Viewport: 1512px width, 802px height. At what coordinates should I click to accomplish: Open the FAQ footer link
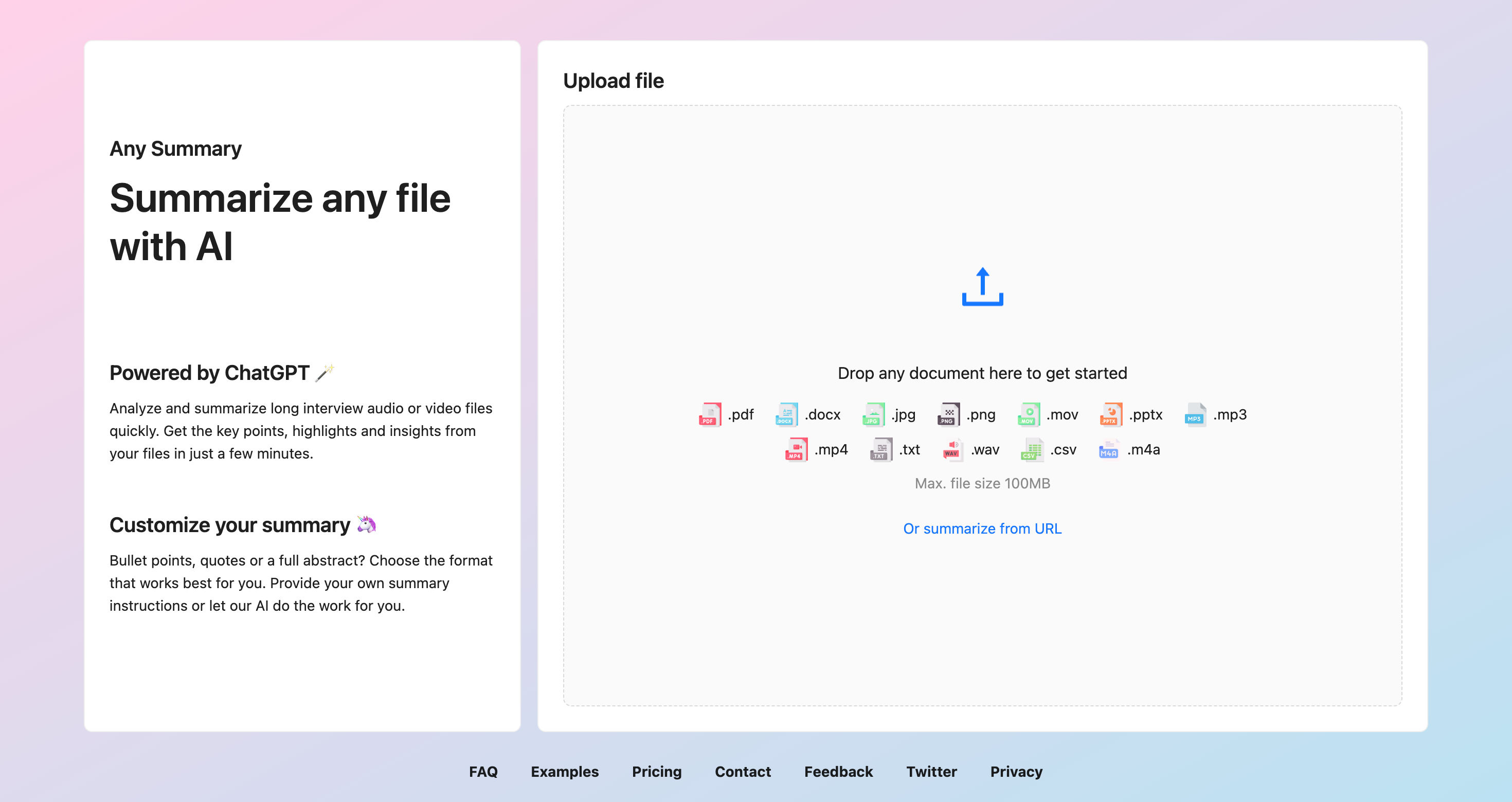(483, 772)
